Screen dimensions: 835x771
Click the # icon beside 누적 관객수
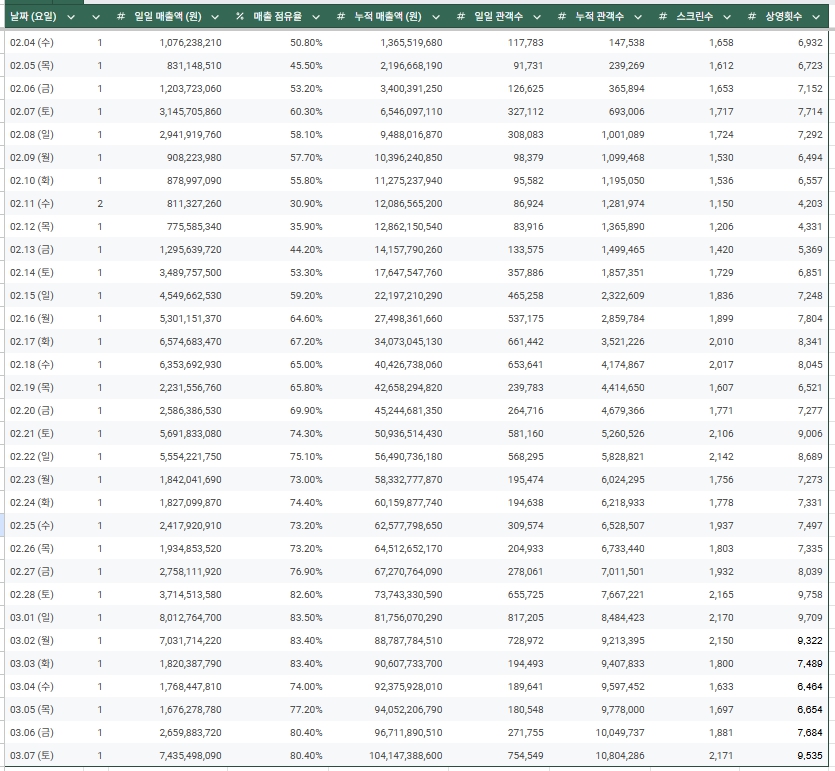click(562, 17)
